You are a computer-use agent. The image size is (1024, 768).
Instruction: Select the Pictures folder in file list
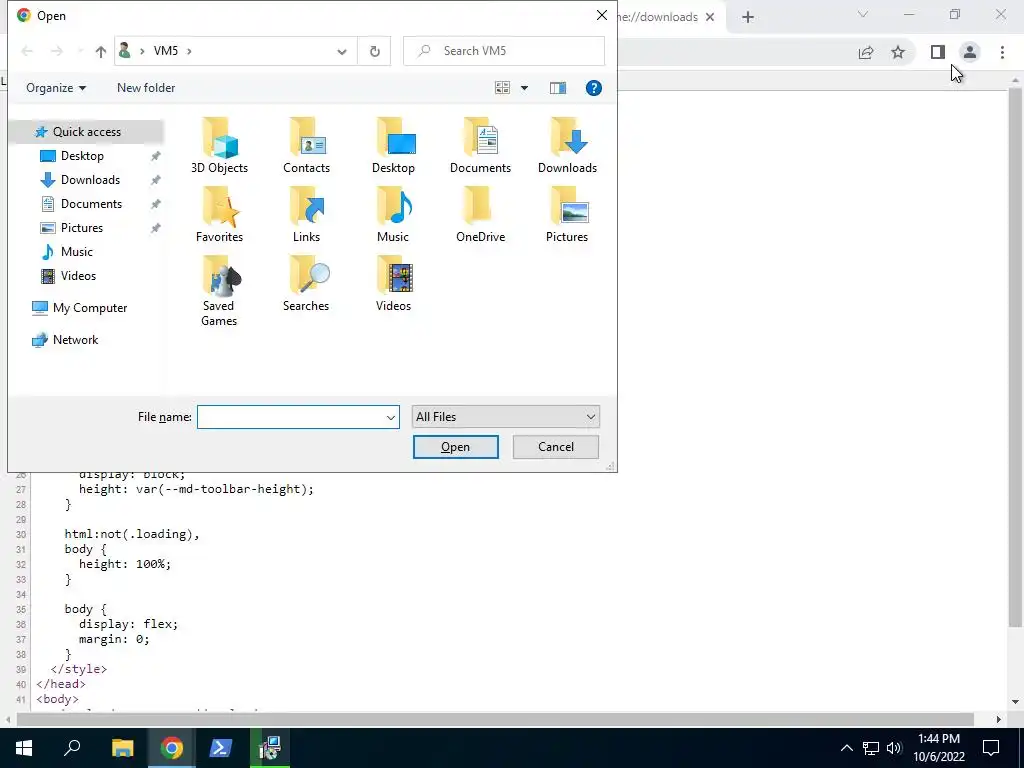click(x=567, y=215)
